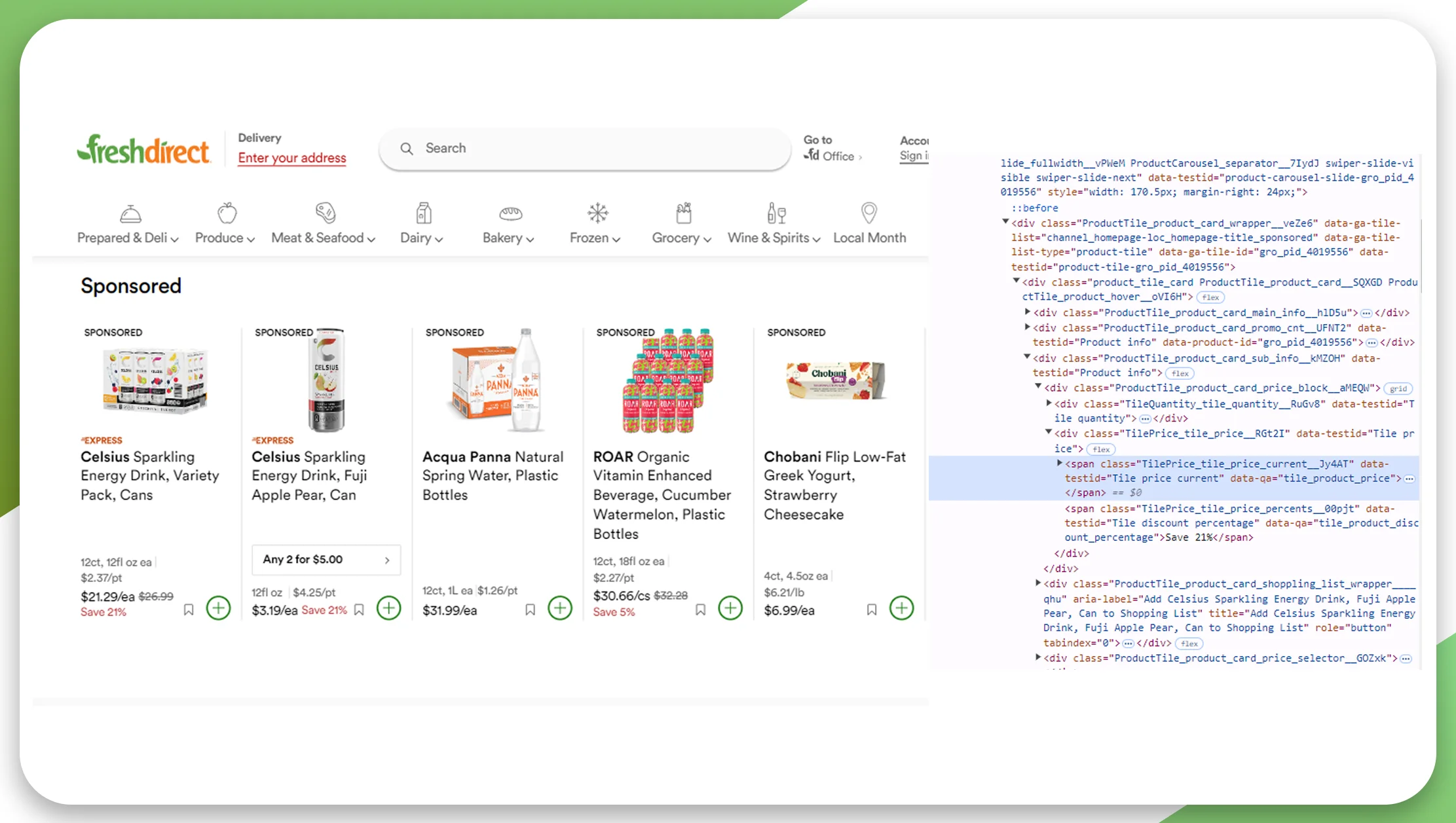Expand the Wine & Spirits menu

pyautogui.click(x=774, y=238)
